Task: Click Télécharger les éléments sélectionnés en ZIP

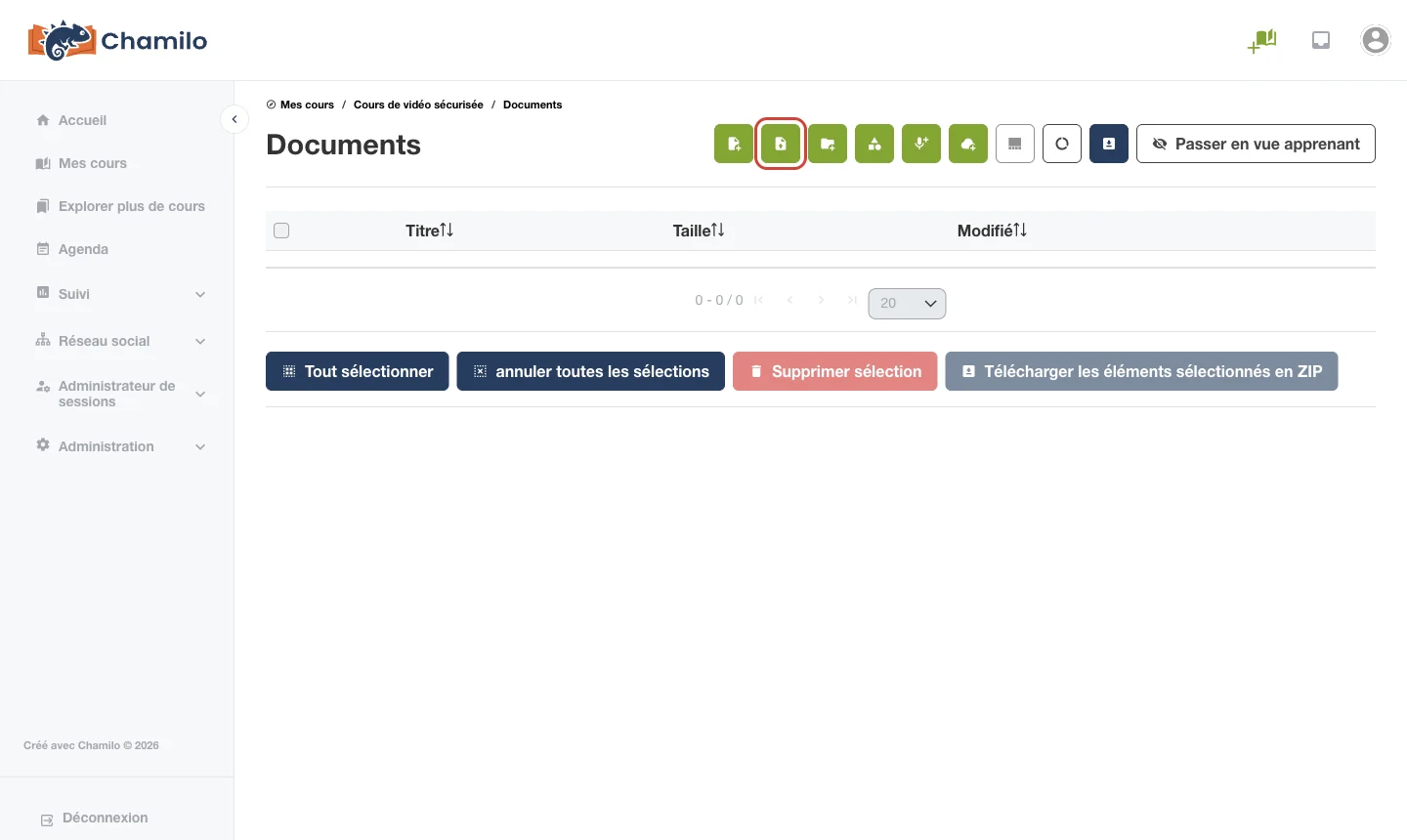Action: (1141, 371)
